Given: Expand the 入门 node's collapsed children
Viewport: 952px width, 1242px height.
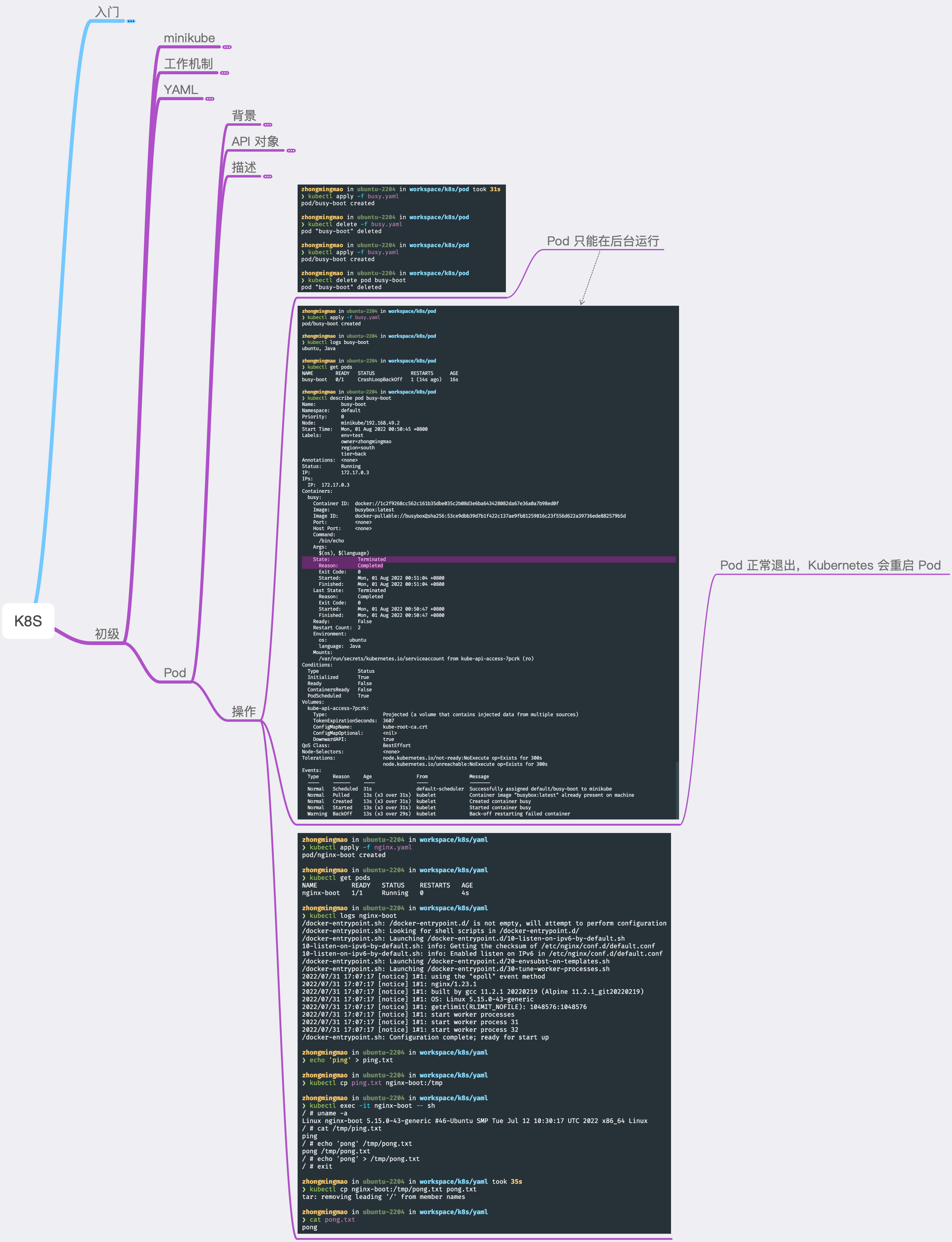Looking at the screenshot, I should 131,21.
